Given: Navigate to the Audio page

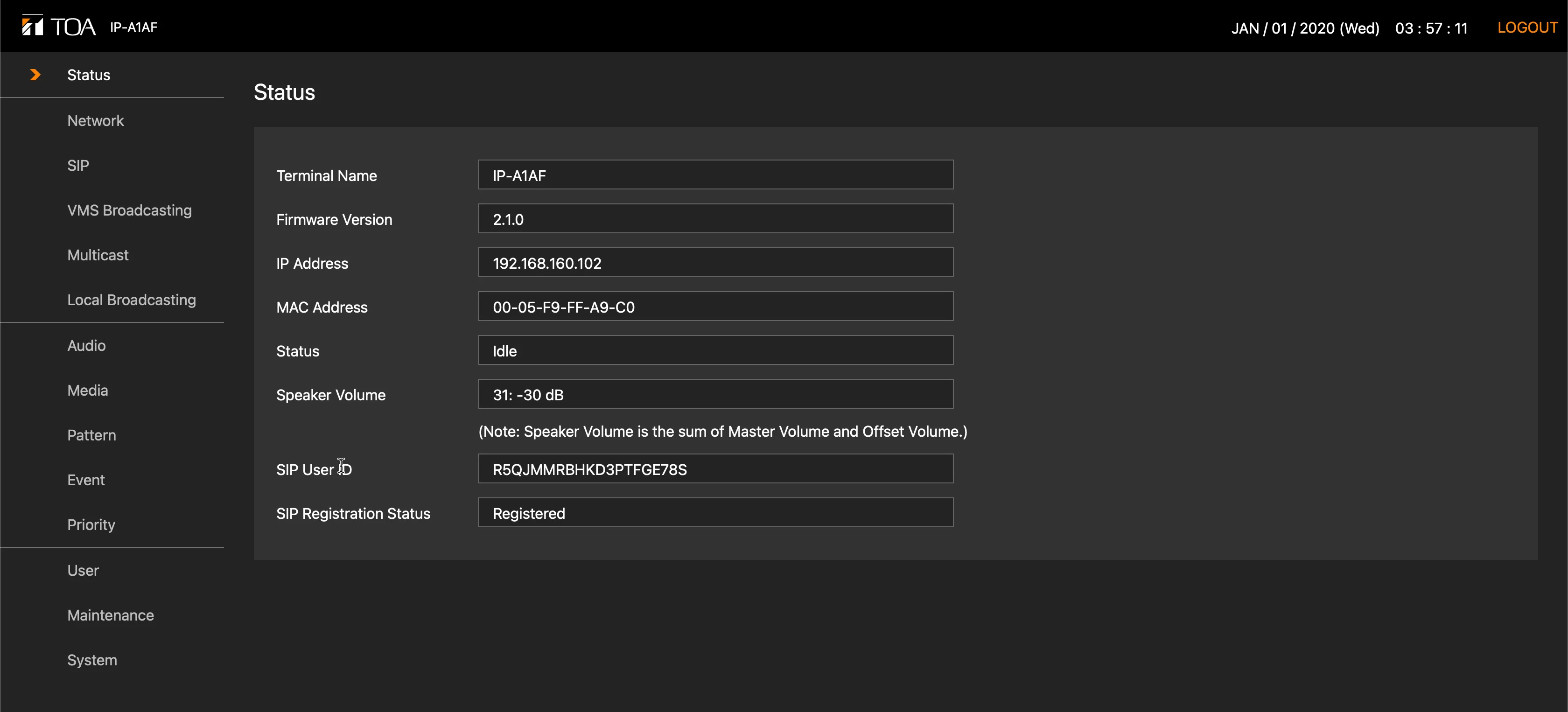Looking at the screenshot, I should [x=86, y=346].
